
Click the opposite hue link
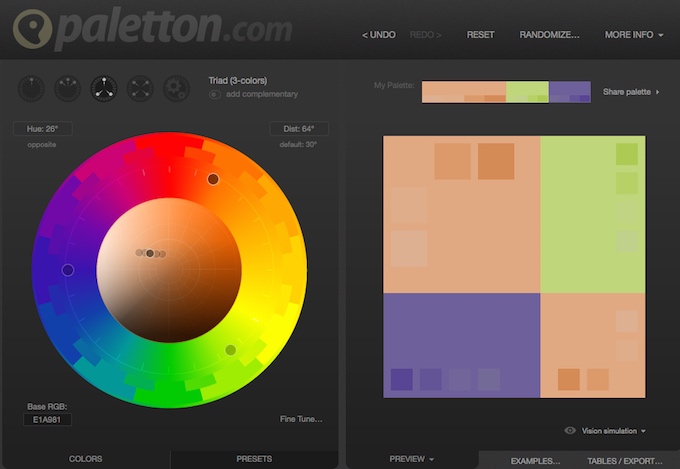pyautogui.click(x=42, y=144)
